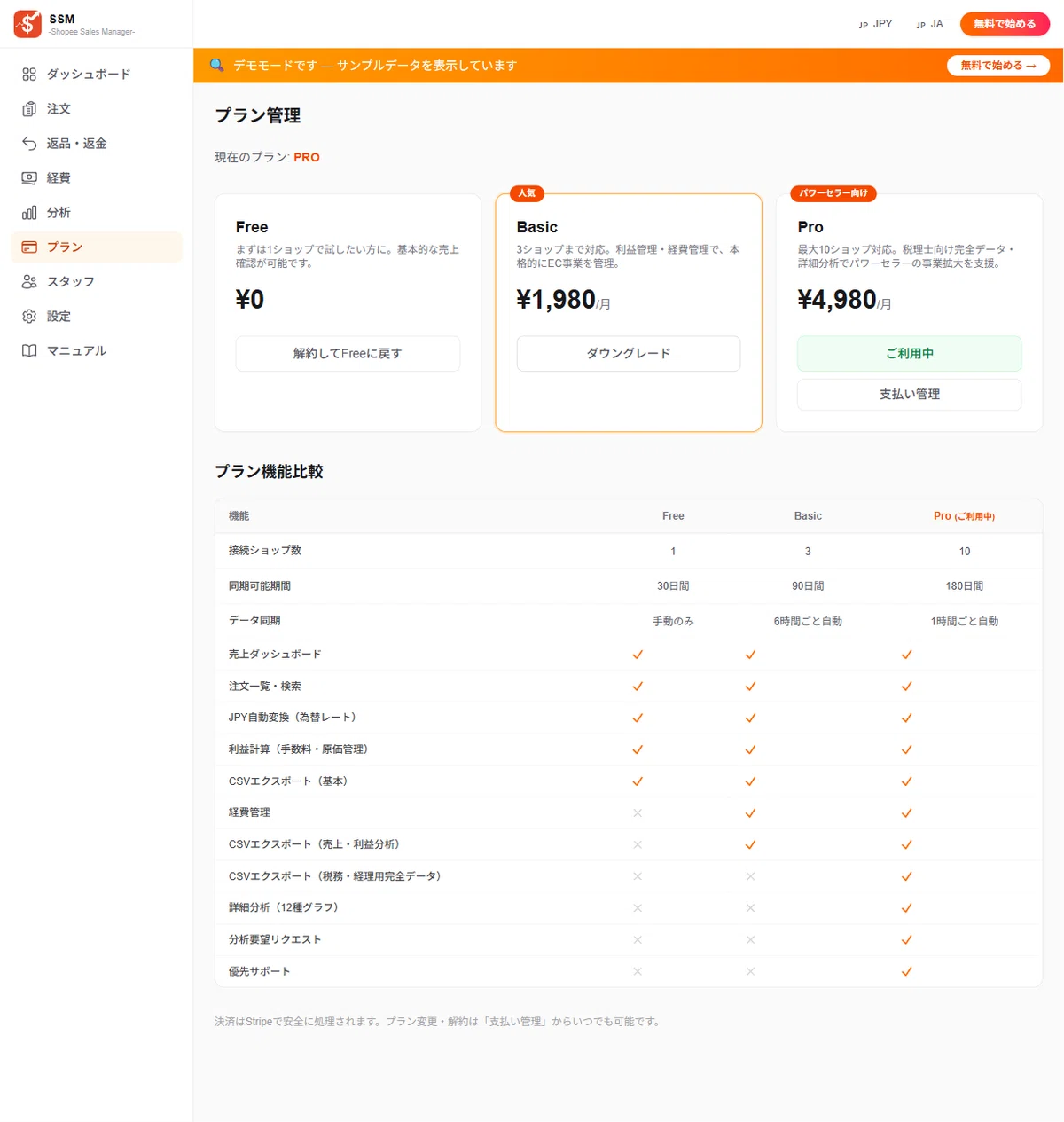
Task: Click the 人気 badge on Basic card
Action: click(527, 193)
